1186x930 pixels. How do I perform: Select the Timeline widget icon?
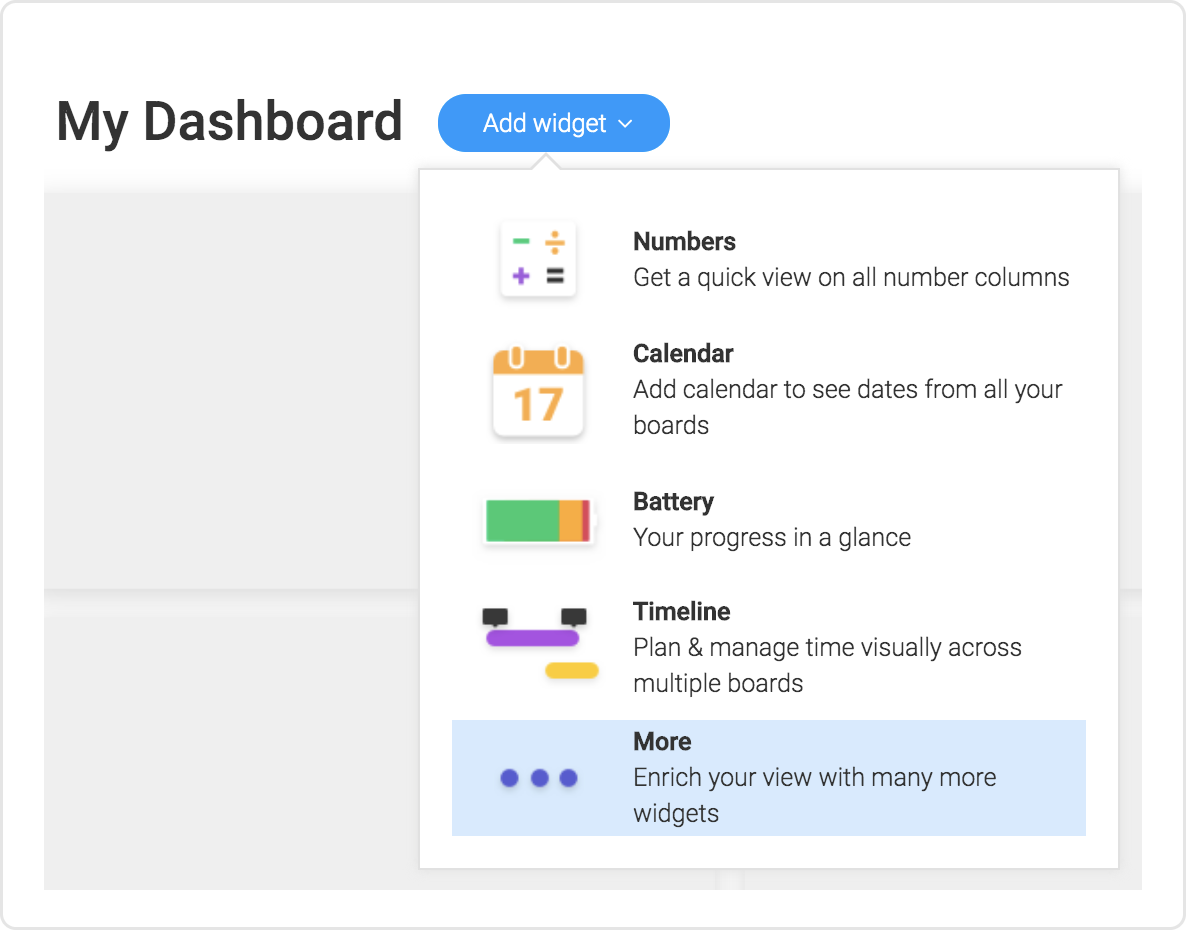pos(538,642)
